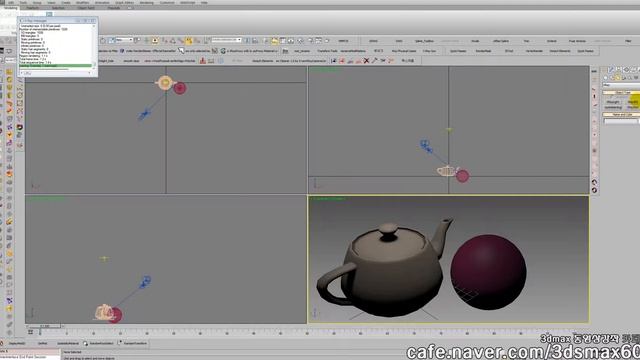Open the Help menu

tap(204, 2)
